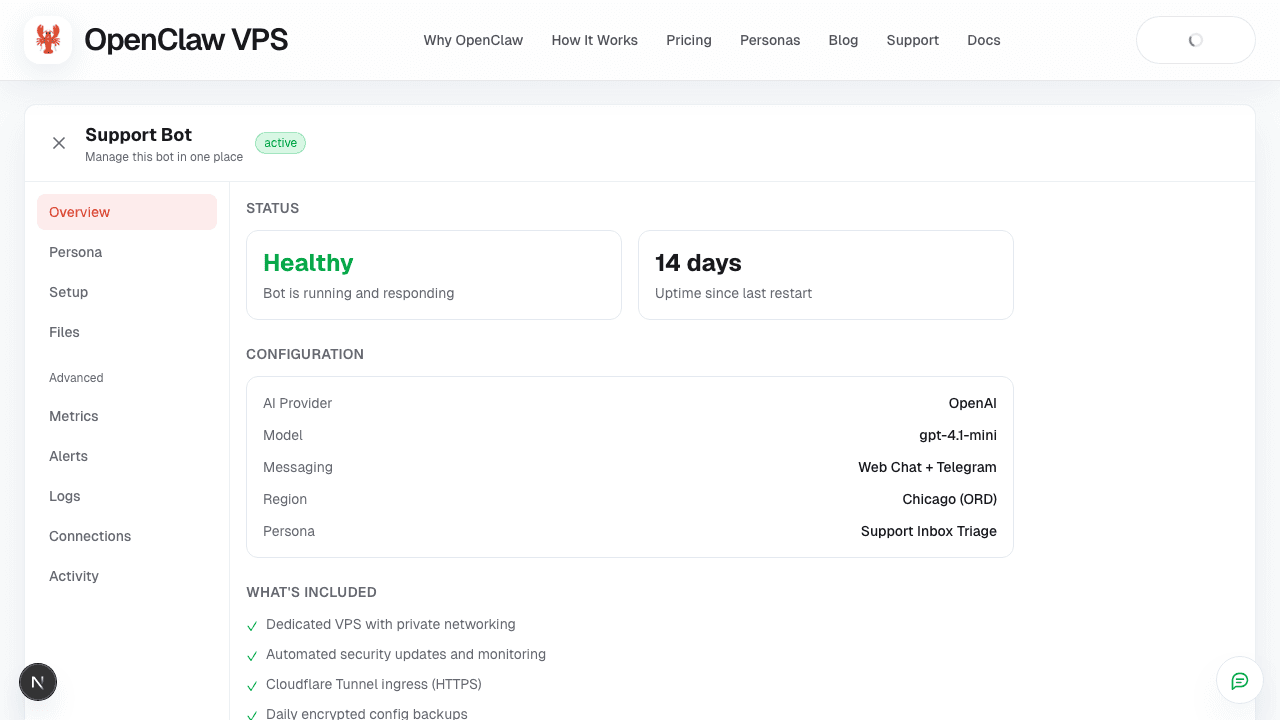Click the green "active" status badge
Viewport: 1280px width, 720px height.
point(280,142)
